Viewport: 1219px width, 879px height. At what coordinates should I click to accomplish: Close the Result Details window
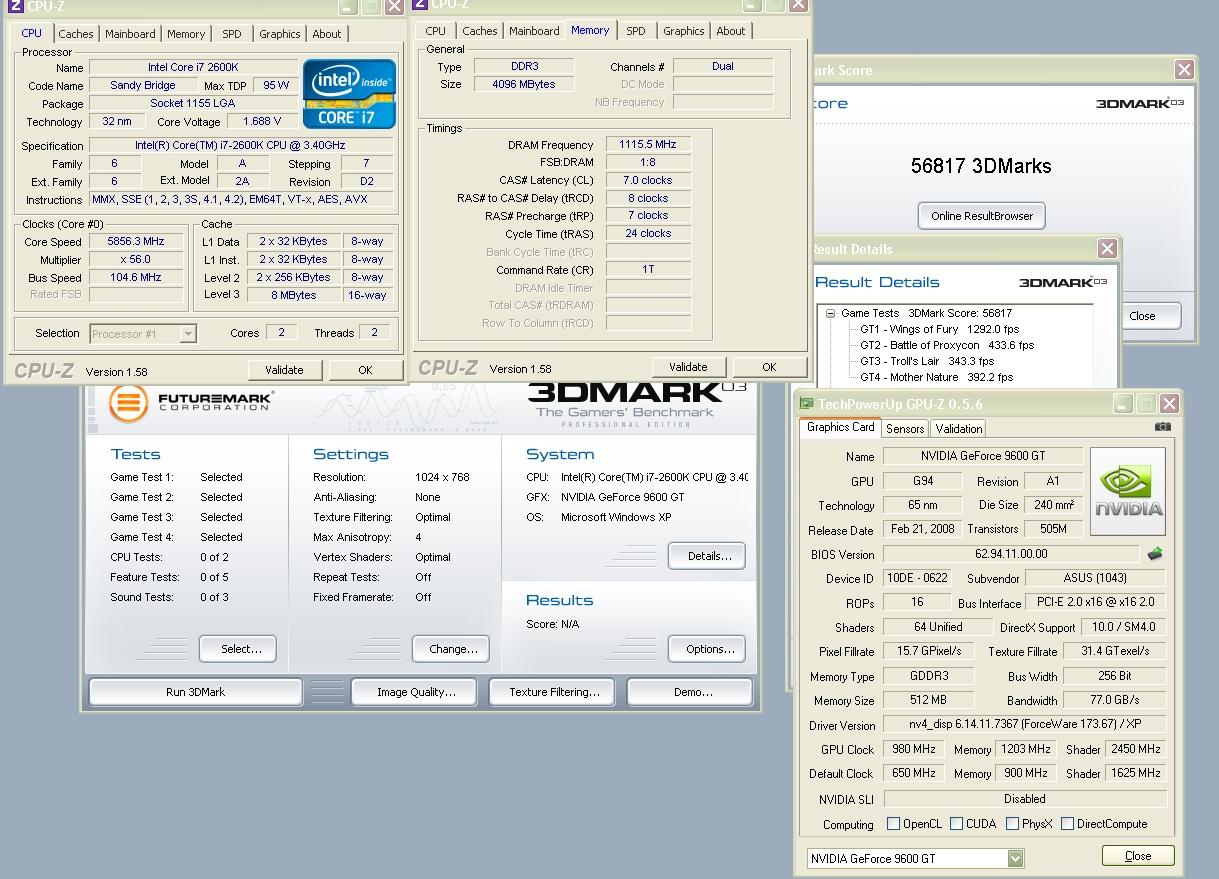click(1107, 248)
